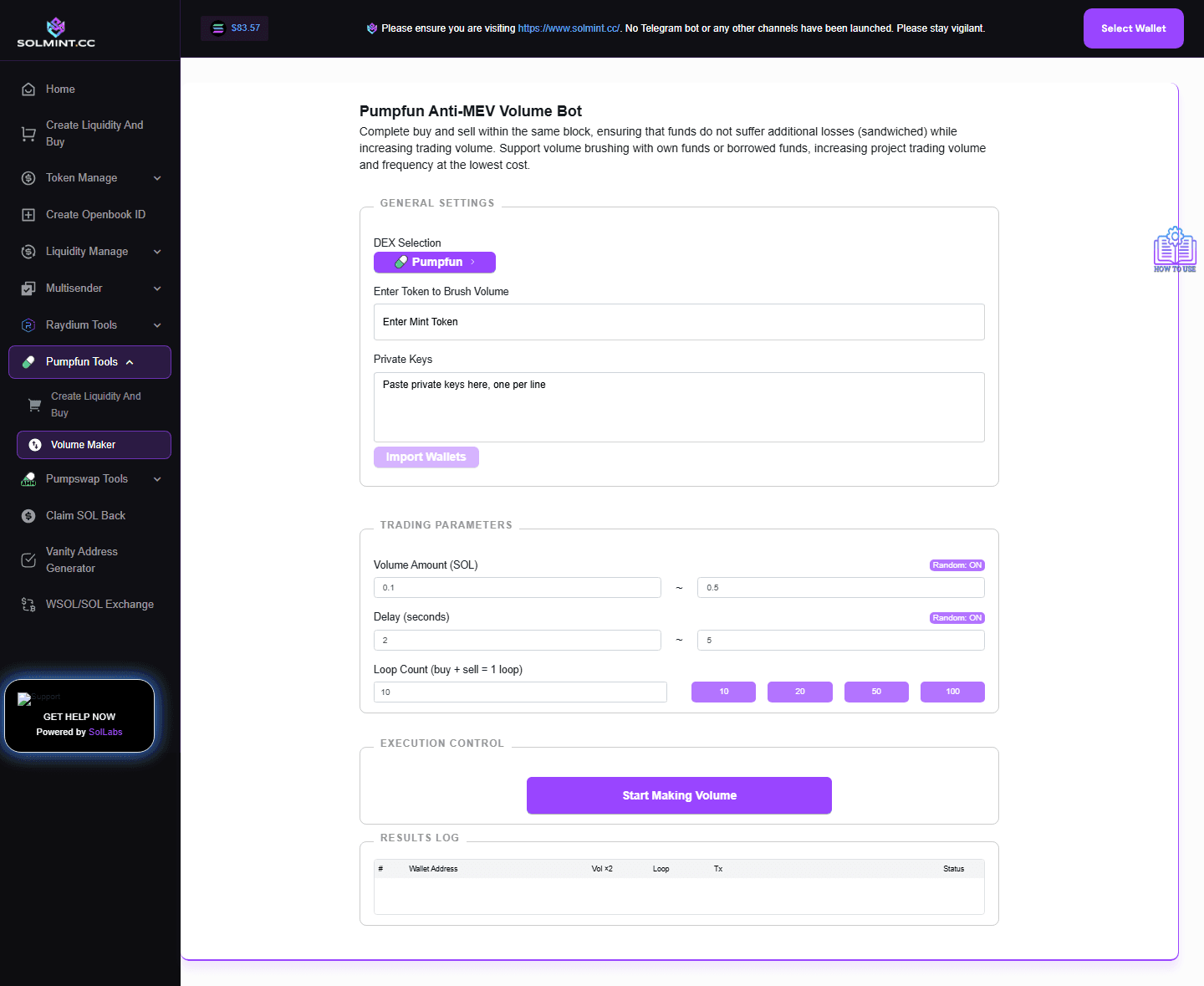Screen dimensions: 1204x986
Task: Open the HOW TO USE guide icon
Action: (x=1175, y=248)
